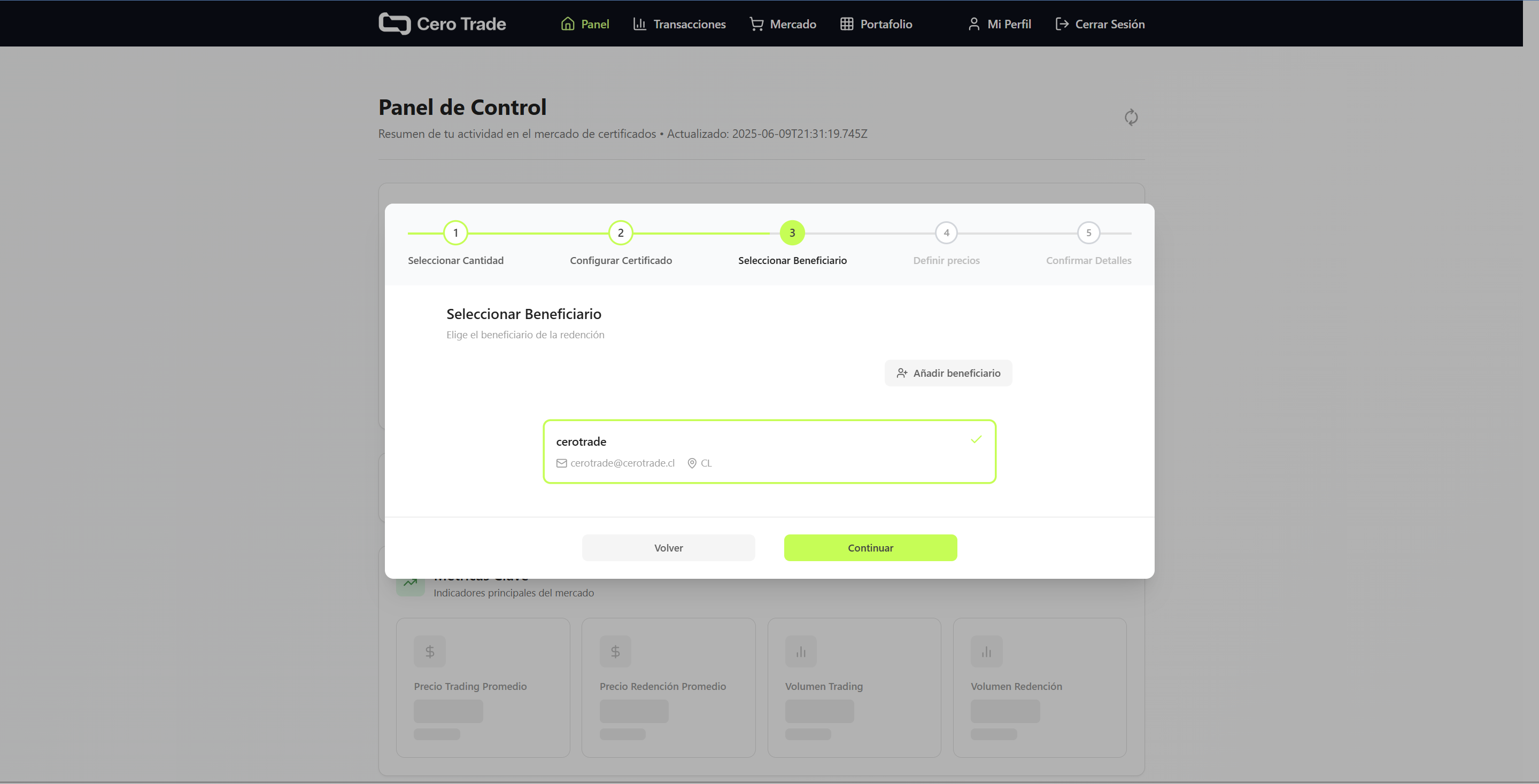Click step 5 Confirmar Detalles circle
The image size is (1539, 784).
[1088, 233]
